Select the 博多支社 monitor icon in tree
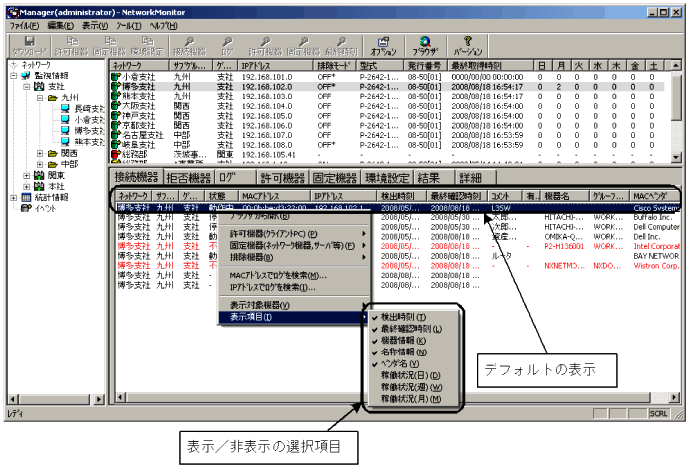This screenshot has height=467, width=688. (65, 130)
